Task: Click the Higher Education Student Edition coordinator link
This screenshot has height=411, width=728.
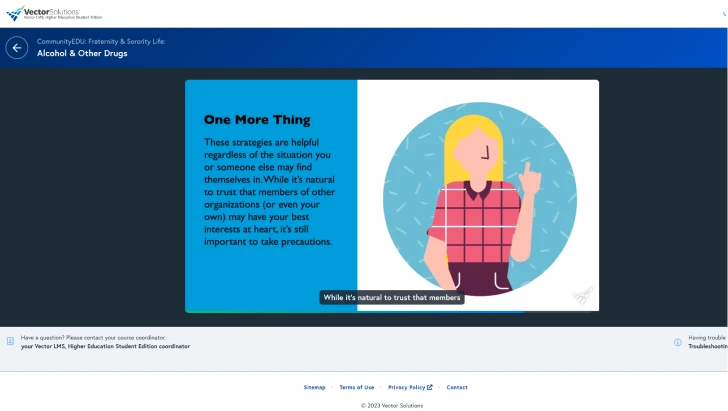Action: (x=105, y=346)
